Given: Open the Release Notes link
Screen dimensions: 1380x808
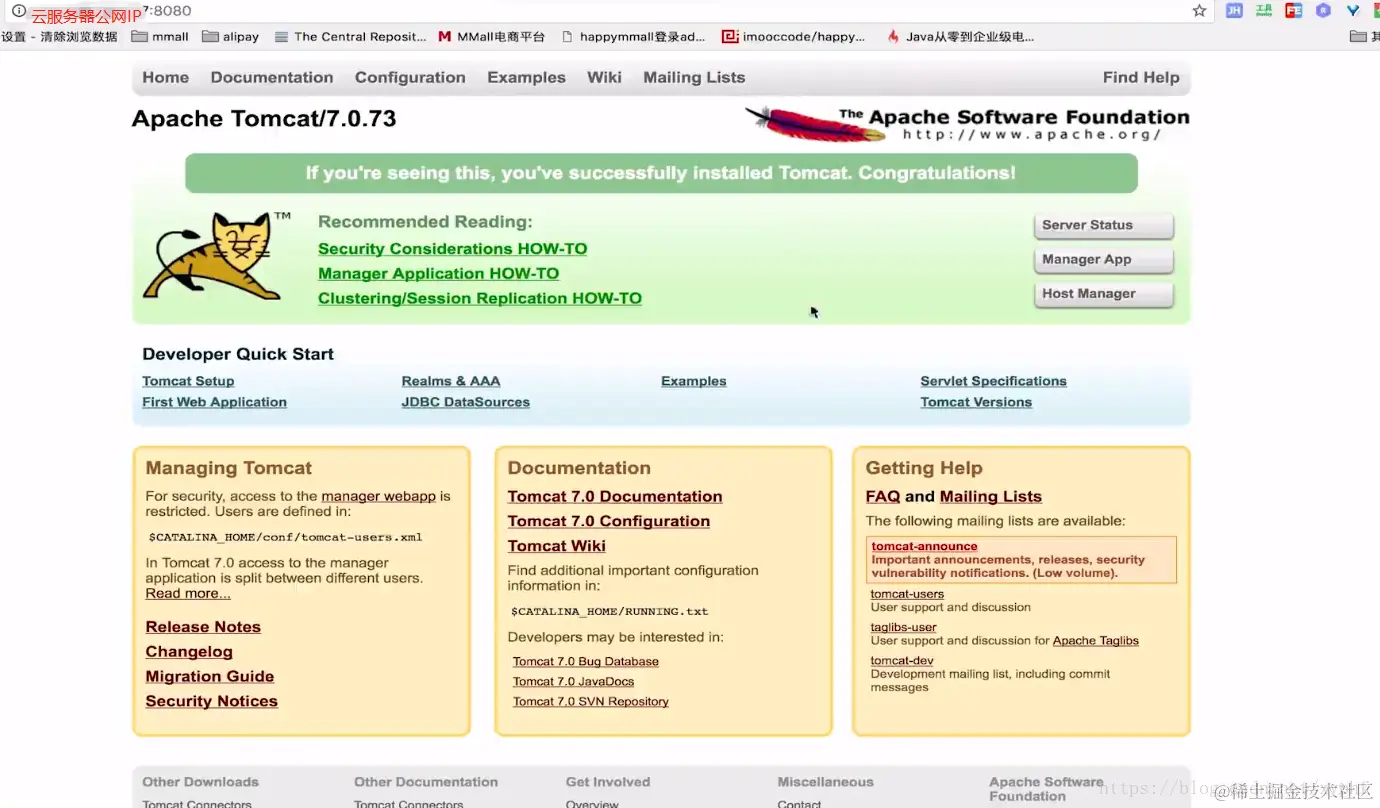Looking at the screenshot, I should pyautogui.click(x=203, y=627).
